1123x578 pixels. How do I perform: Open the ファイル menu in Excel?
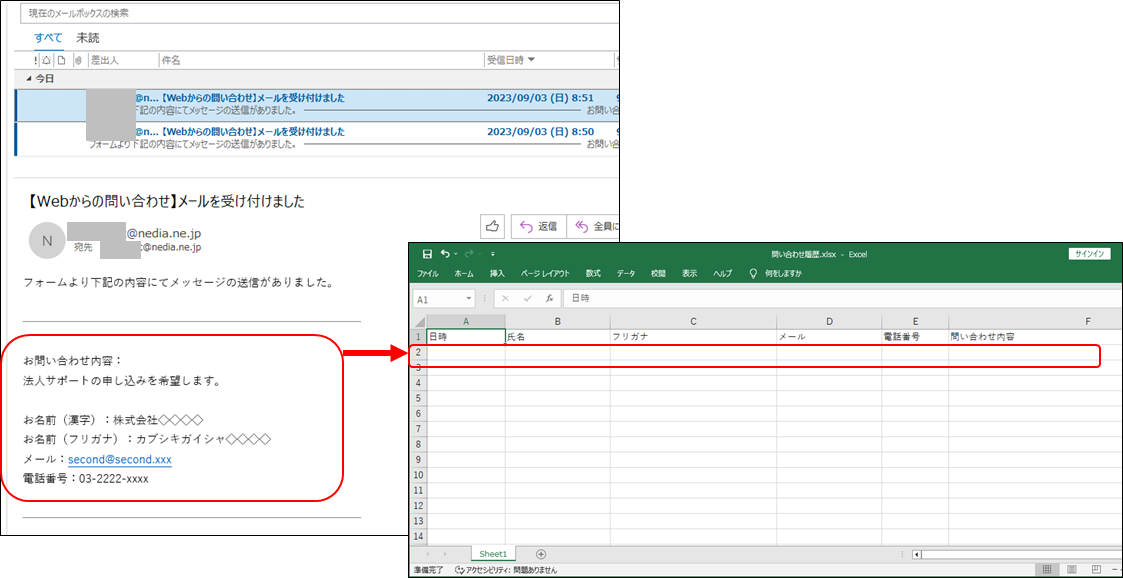pos(428,274)
